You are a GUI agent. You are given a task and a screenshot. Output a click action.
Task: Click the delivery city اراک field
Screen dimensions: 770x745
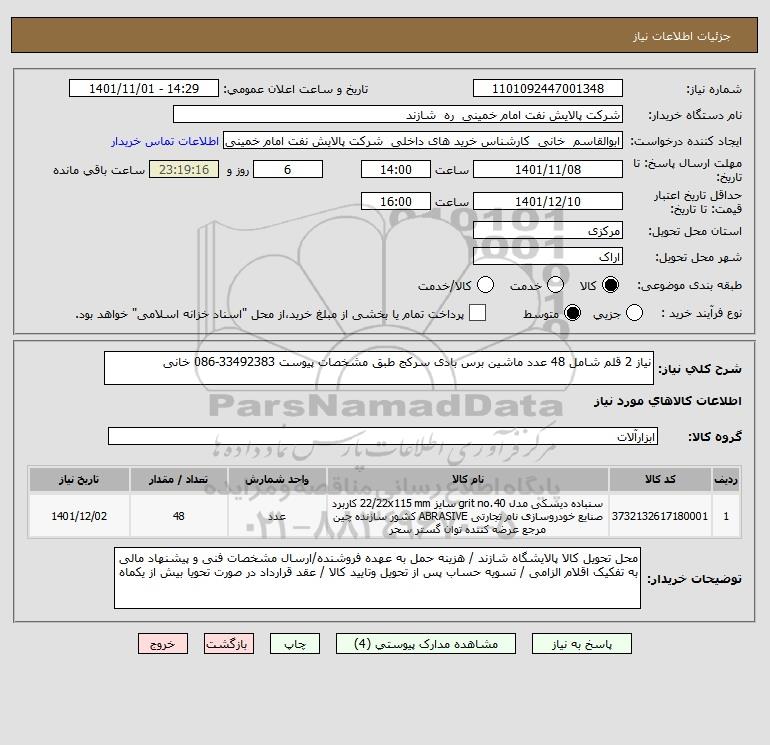click(548, 256)
